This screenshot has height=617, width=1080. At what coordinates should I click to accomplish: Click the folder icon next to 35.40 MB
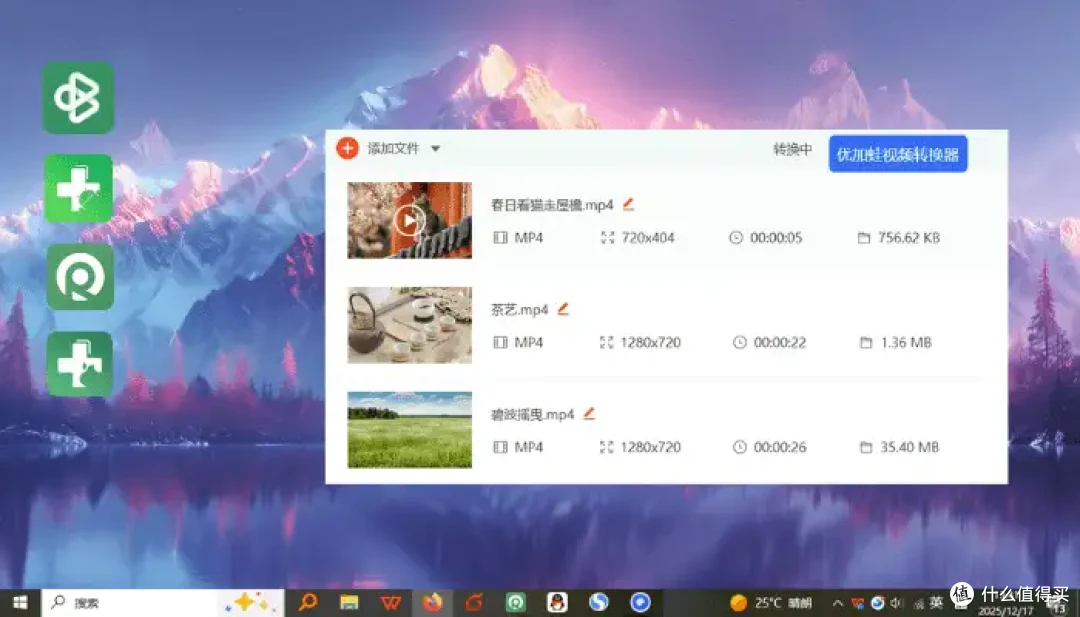coord(866,447)
